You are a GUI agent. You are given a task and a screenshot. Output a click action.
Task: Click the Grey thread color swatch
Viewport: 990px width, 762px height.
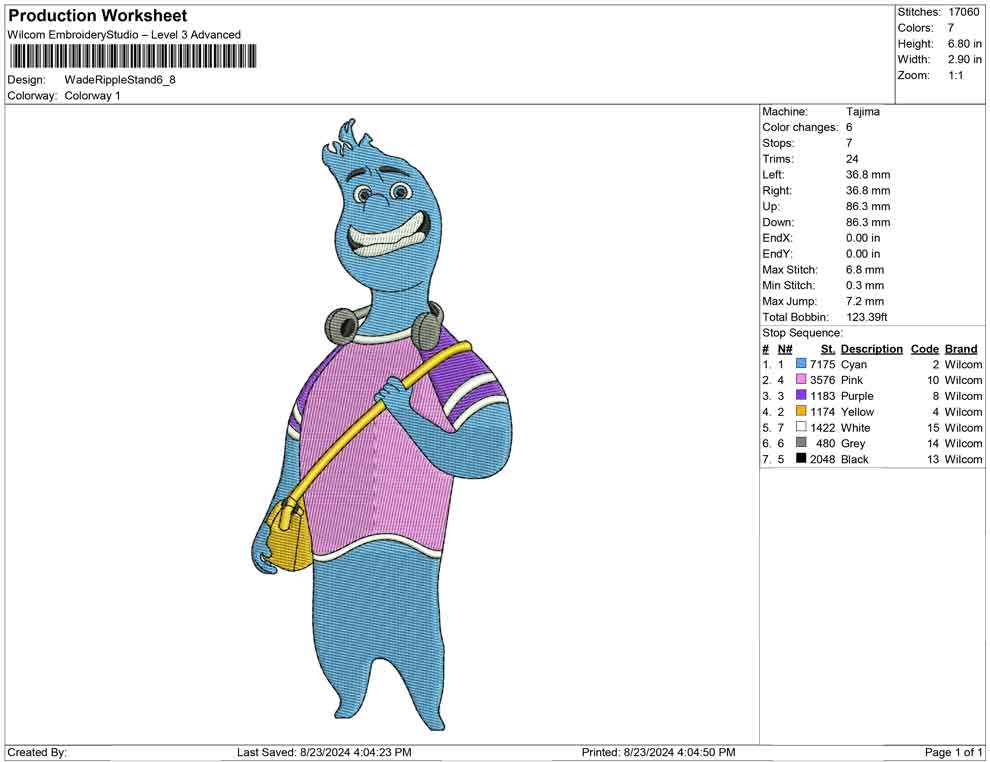pos(801,443)
